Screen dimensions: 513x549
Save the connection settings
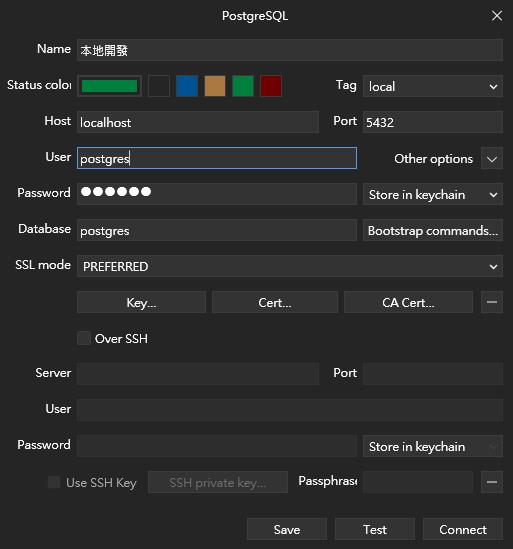[287, 529]
